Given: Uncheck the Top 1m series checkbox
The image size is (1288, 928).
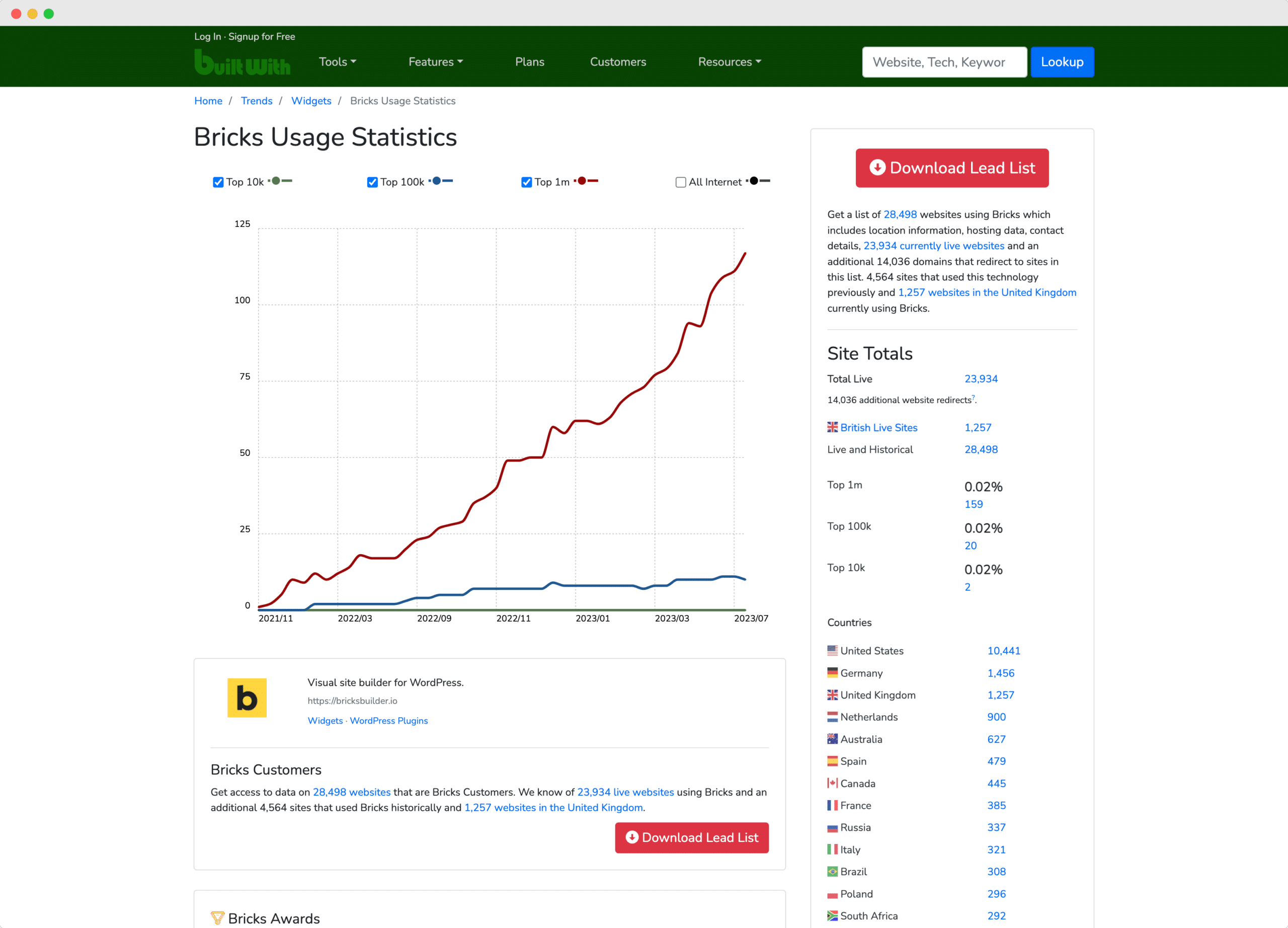Looking at the screenshot, I should [x=526, y=182].
